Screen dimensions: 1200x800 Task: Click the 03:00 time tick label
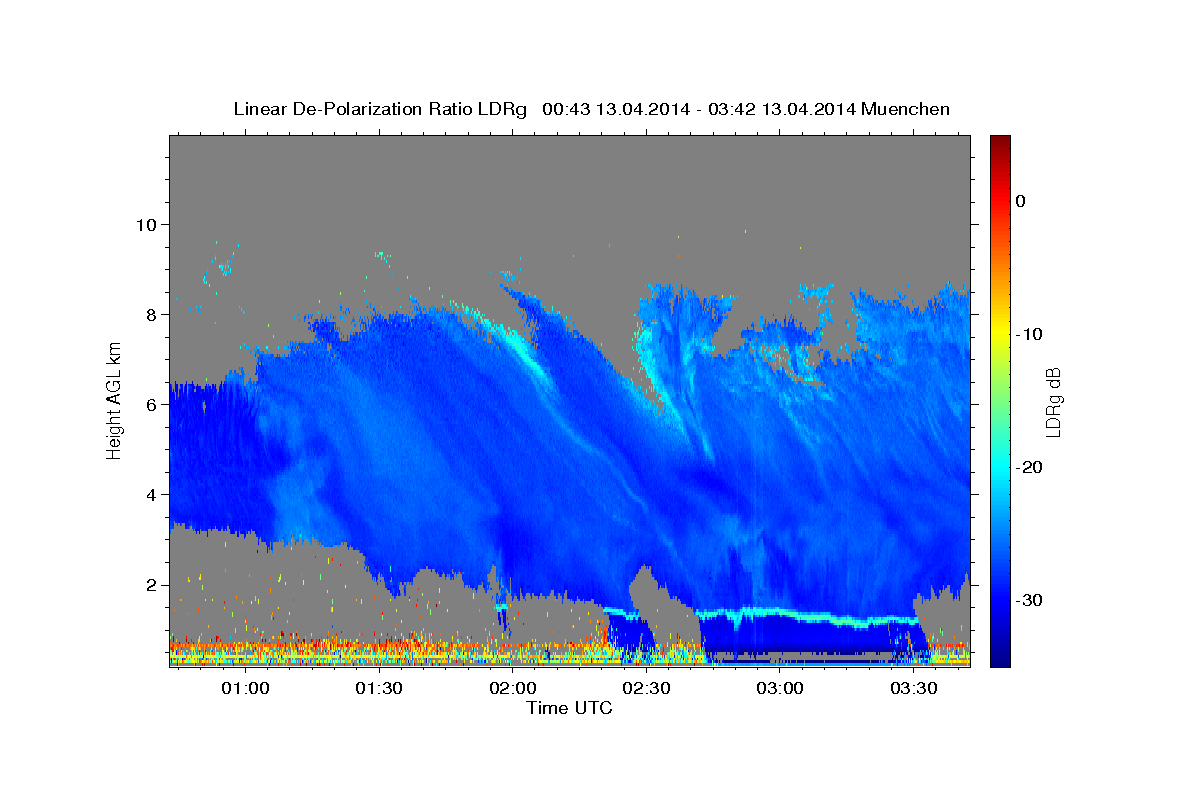780,689
